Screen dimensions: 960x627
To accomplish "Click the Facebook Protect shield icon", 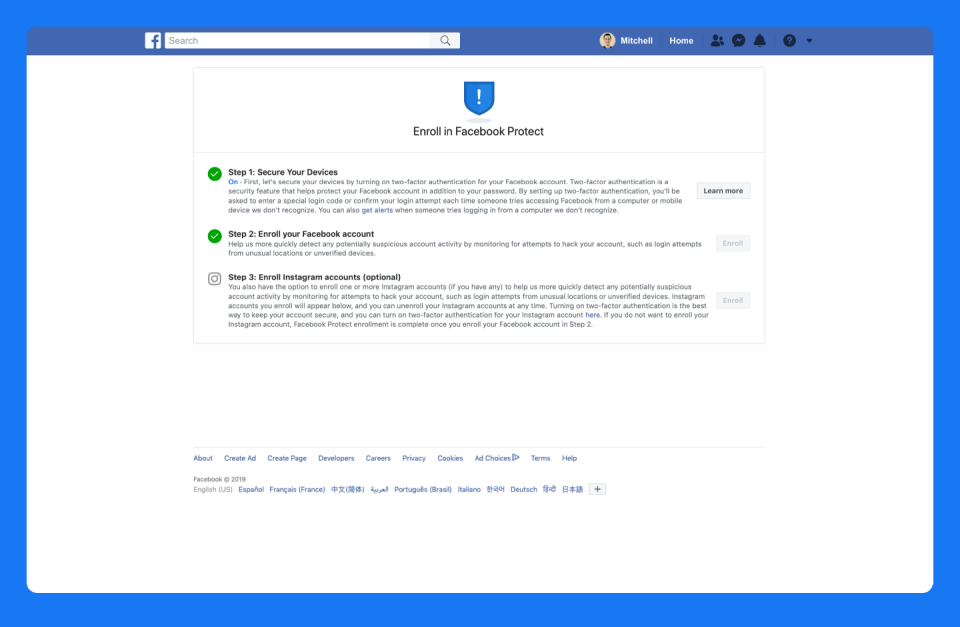I will [479, 98].
